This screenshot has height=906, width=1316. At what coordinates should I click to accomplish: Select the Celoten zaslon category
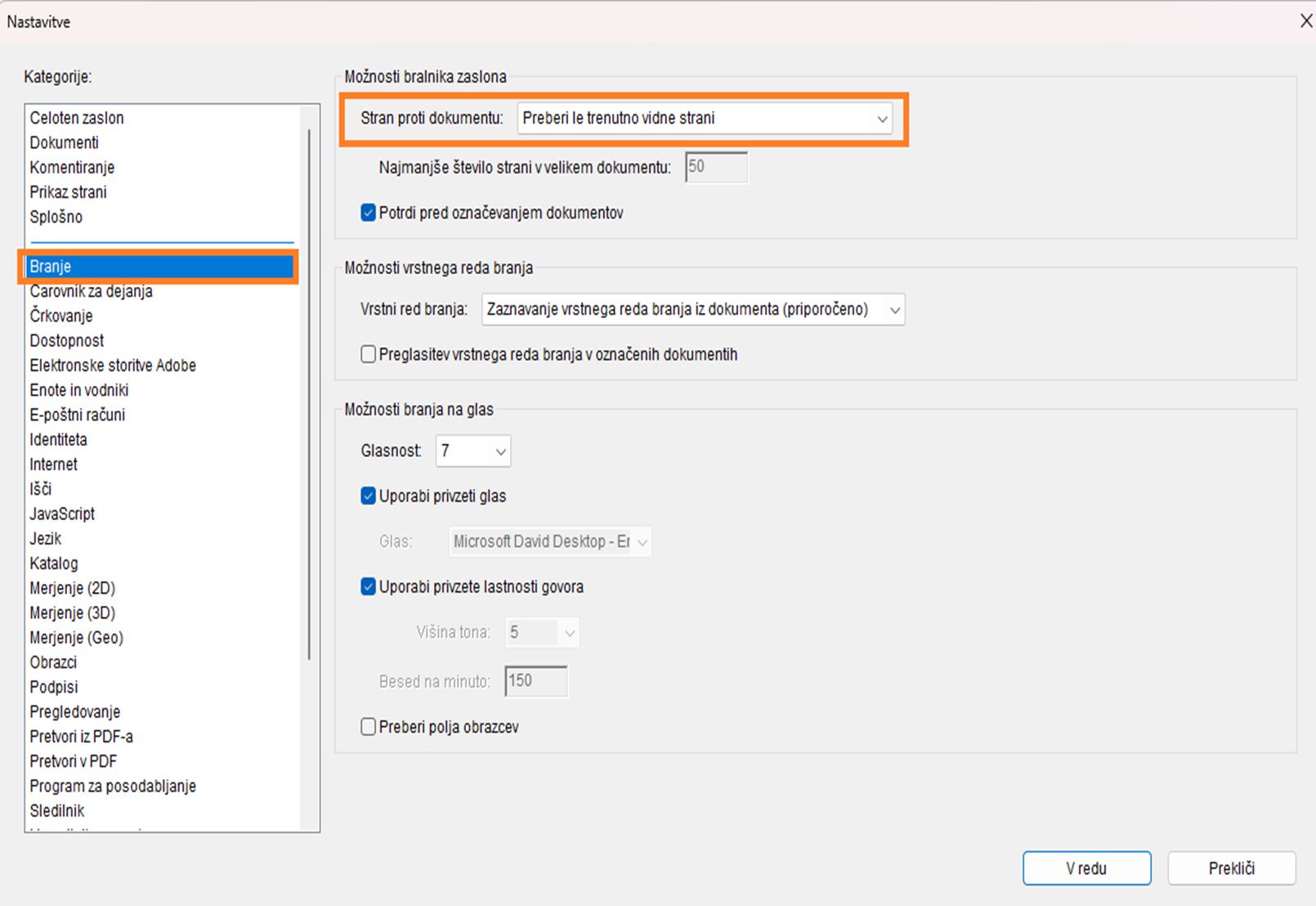(x=77, y=118)
